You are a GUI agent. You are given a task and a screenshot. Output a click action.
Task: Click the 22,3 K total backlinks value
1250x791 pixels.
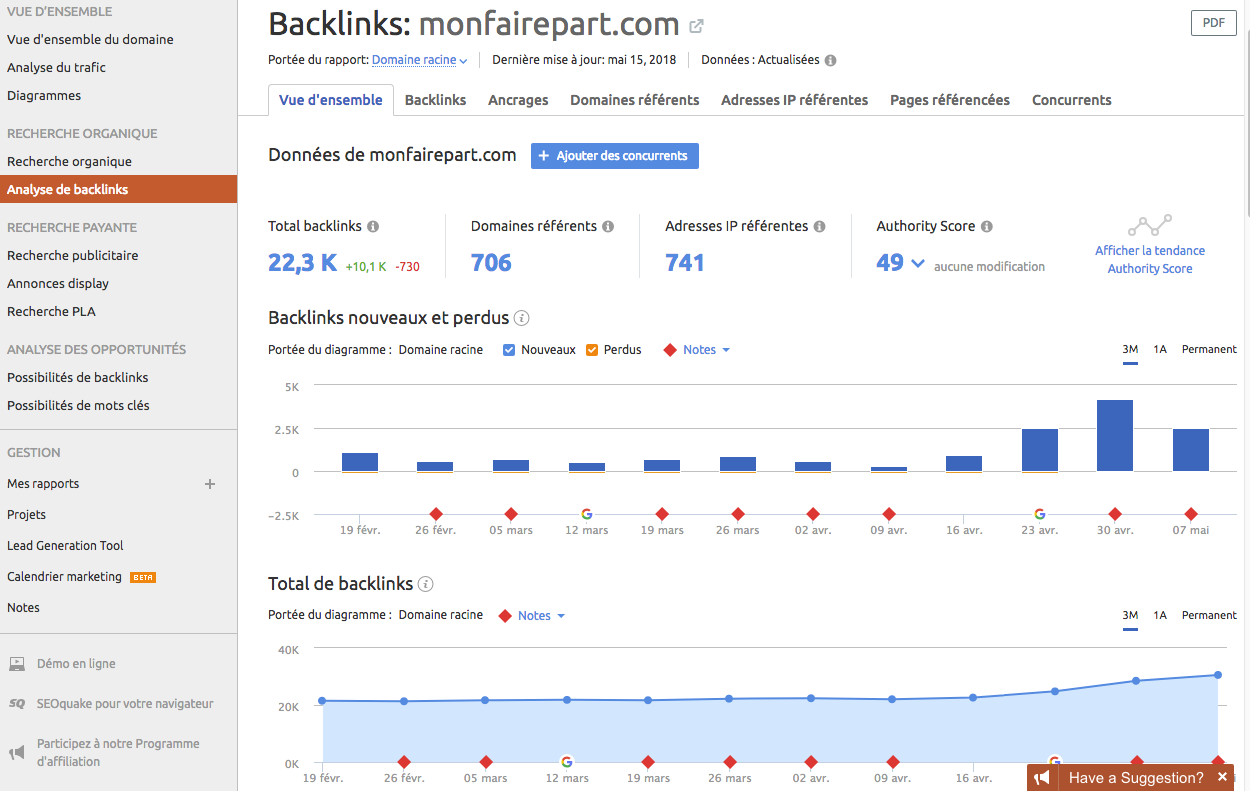point(303,263)
